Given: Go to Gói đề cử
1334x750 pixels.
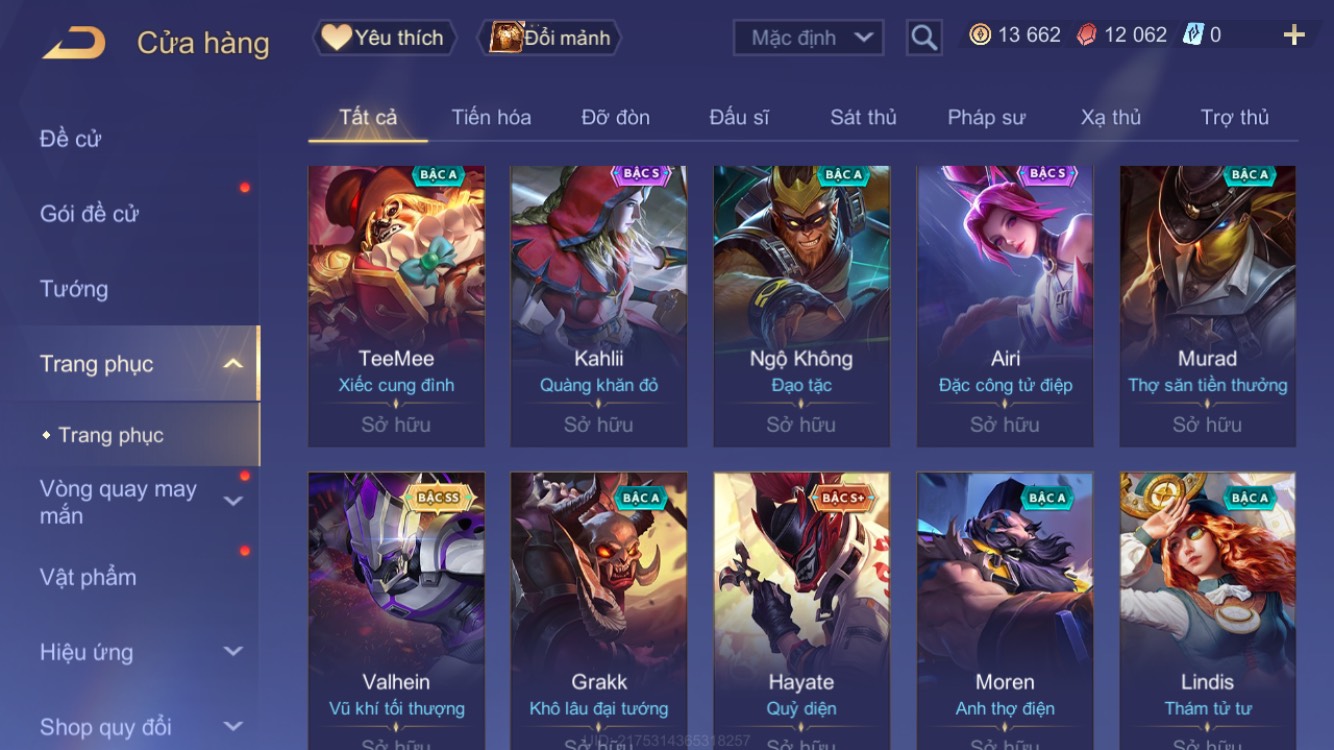Looking at the screenshot, I should [89, 214].
